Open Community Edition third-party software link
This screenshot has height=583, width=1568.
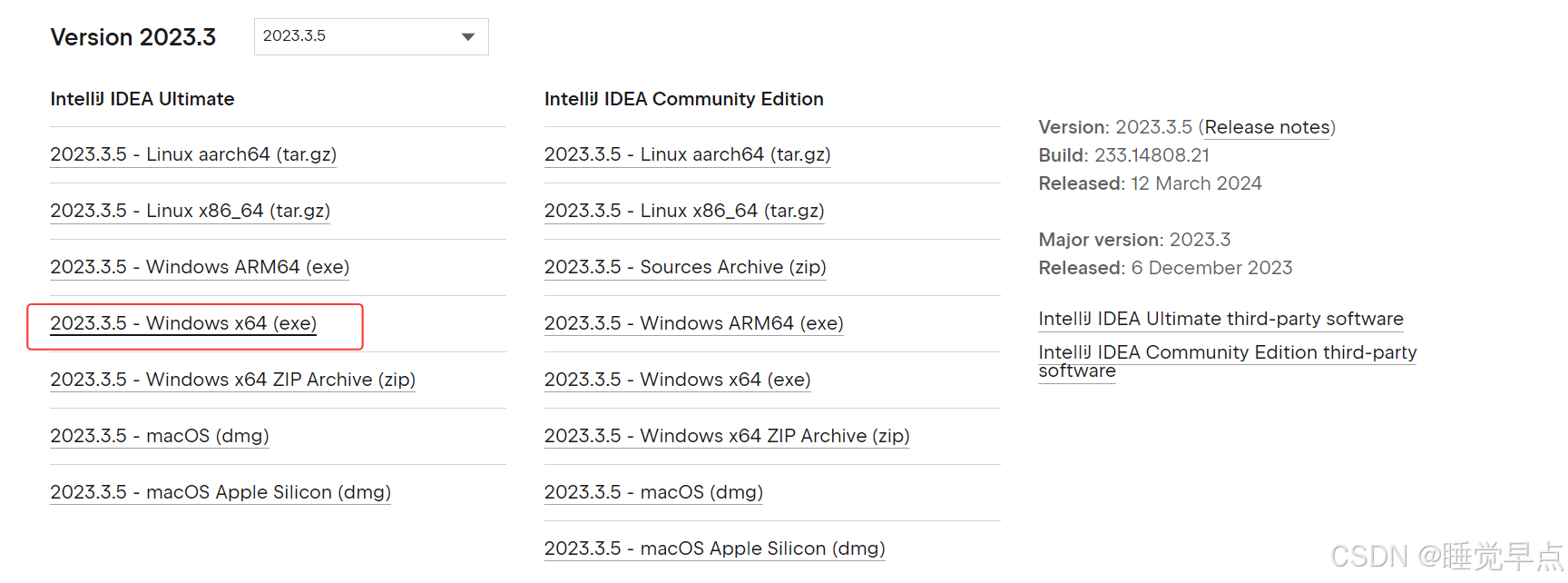tap(1227, 352)
